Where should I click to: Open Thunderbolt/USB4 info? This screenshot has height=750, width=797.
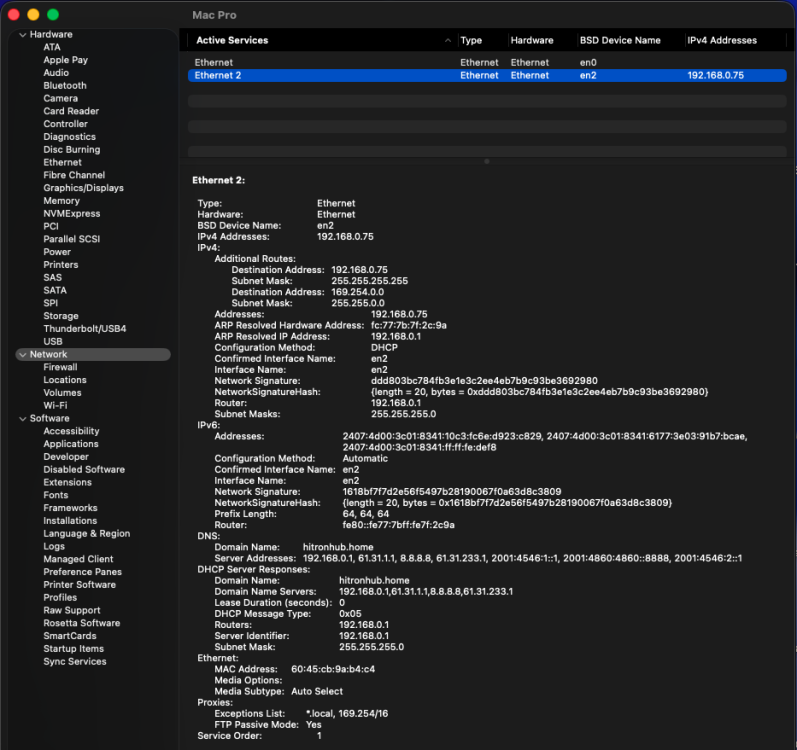point(85,329)
